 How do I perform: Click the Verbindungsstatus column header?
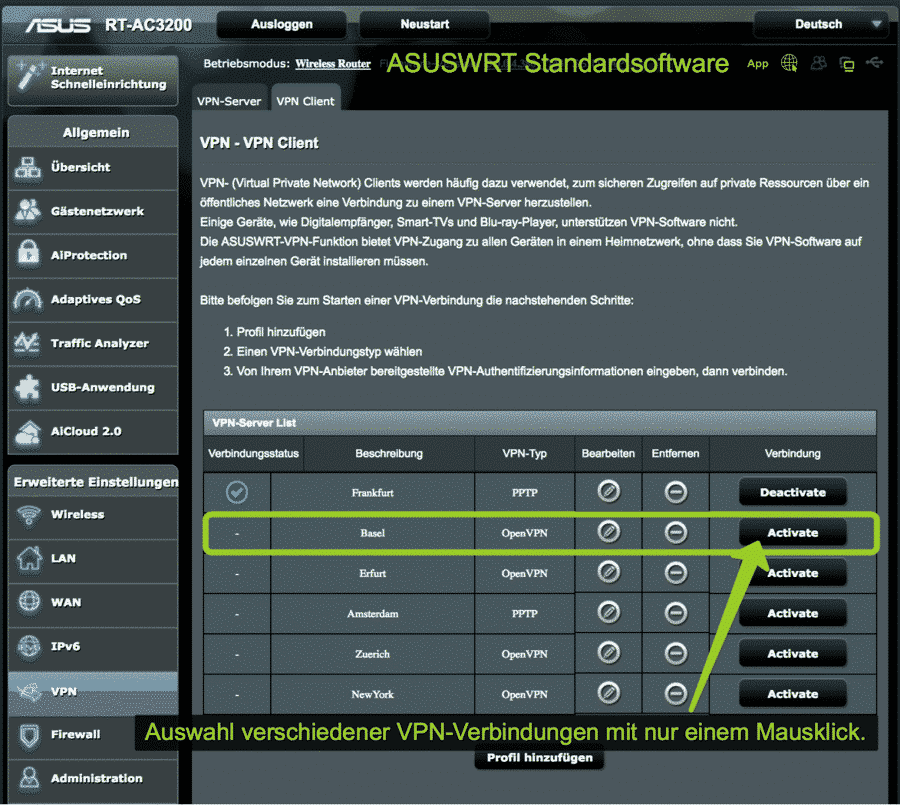(x=253, y=454)
